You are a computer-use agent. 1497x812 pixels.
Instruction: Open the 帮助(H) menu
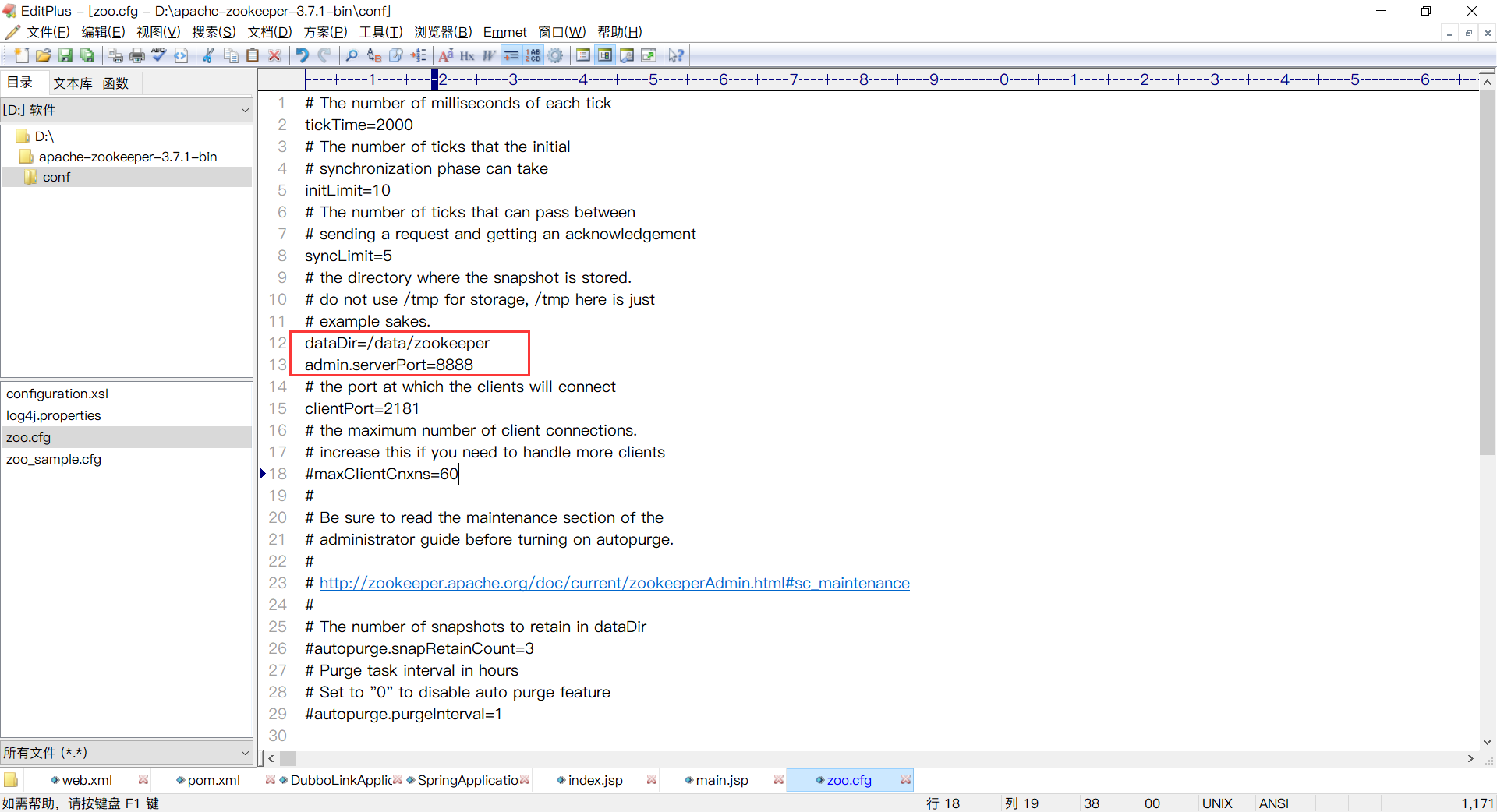pyautogui.click(x=620, y=32)
